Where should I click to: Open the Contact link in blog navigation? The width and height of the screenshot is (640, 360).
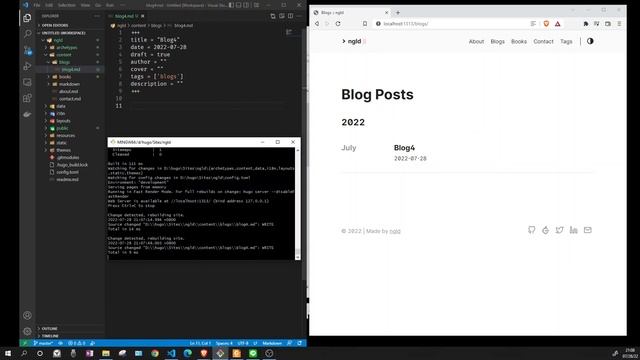543,41
